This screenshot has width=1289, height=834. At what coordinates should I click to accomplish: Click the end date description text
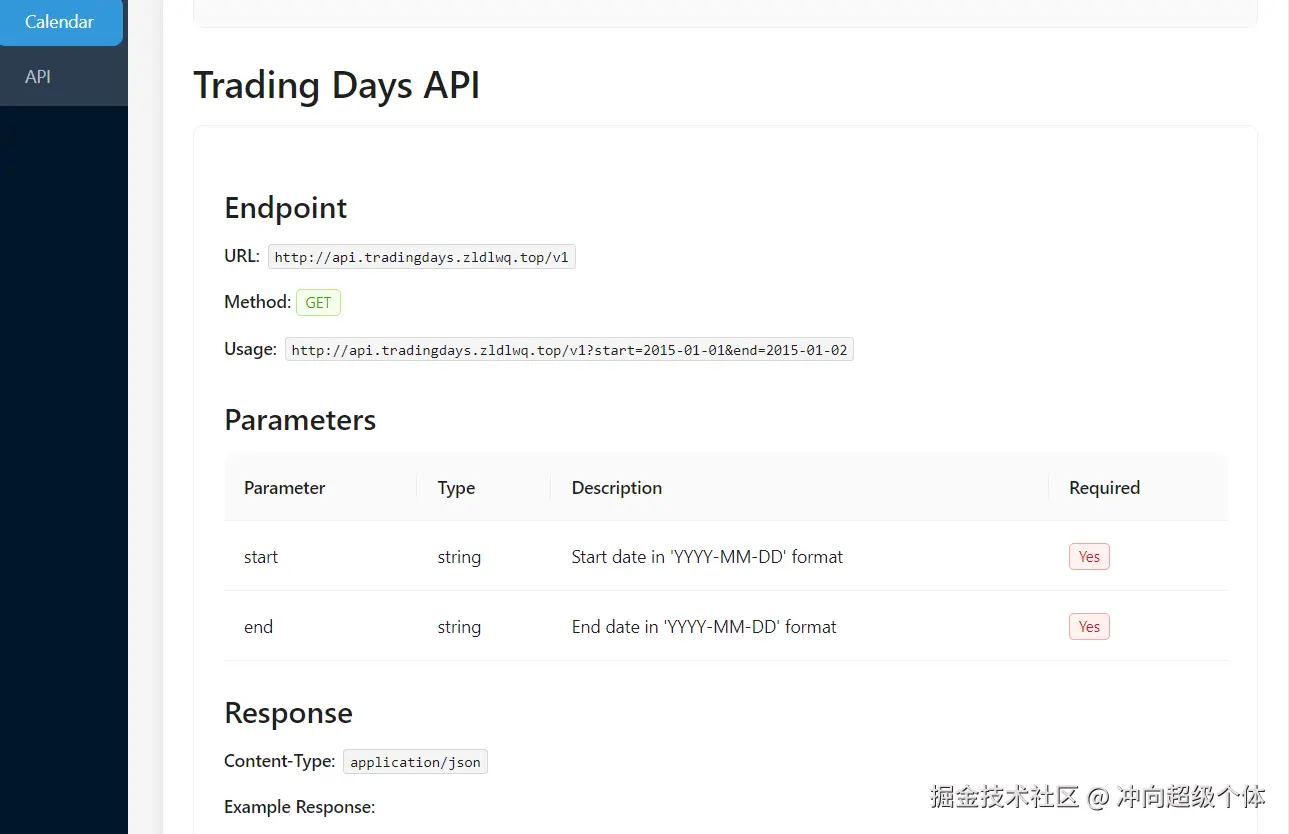tap(704, 627)
